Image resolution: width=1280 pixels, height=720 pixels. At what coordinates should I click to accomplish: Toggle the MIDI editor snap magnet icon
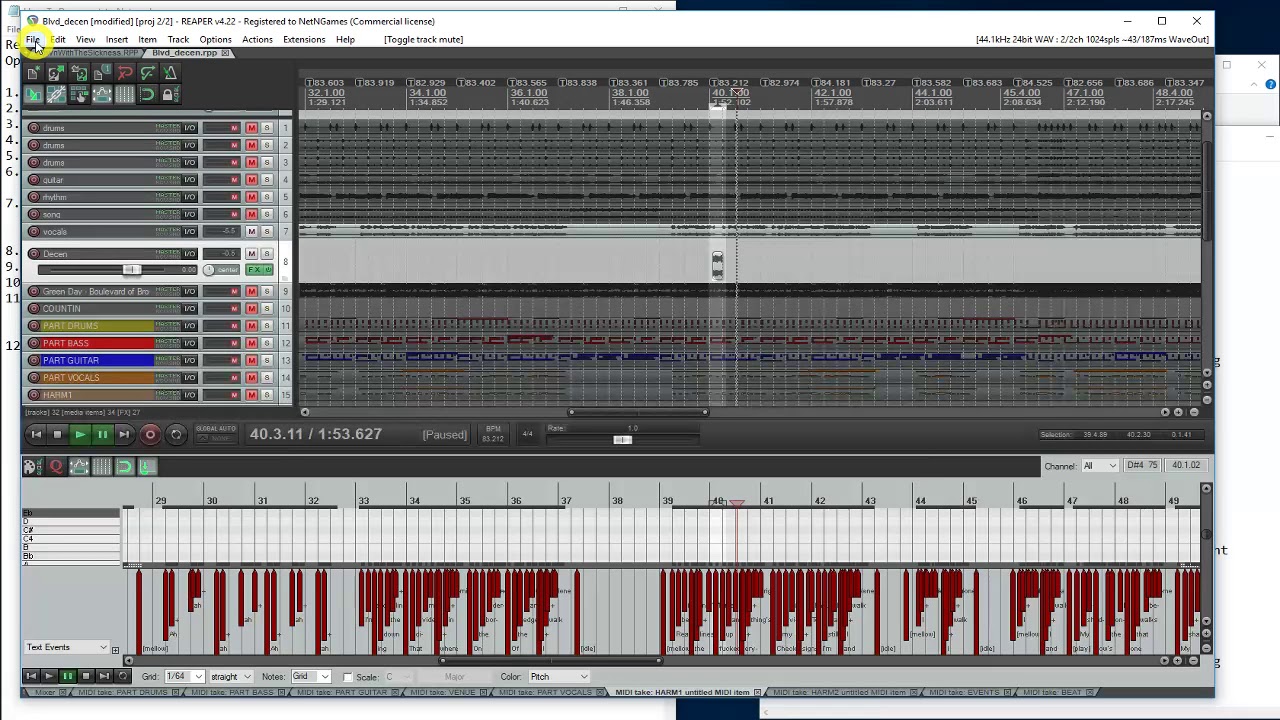[x=124, y=466]
